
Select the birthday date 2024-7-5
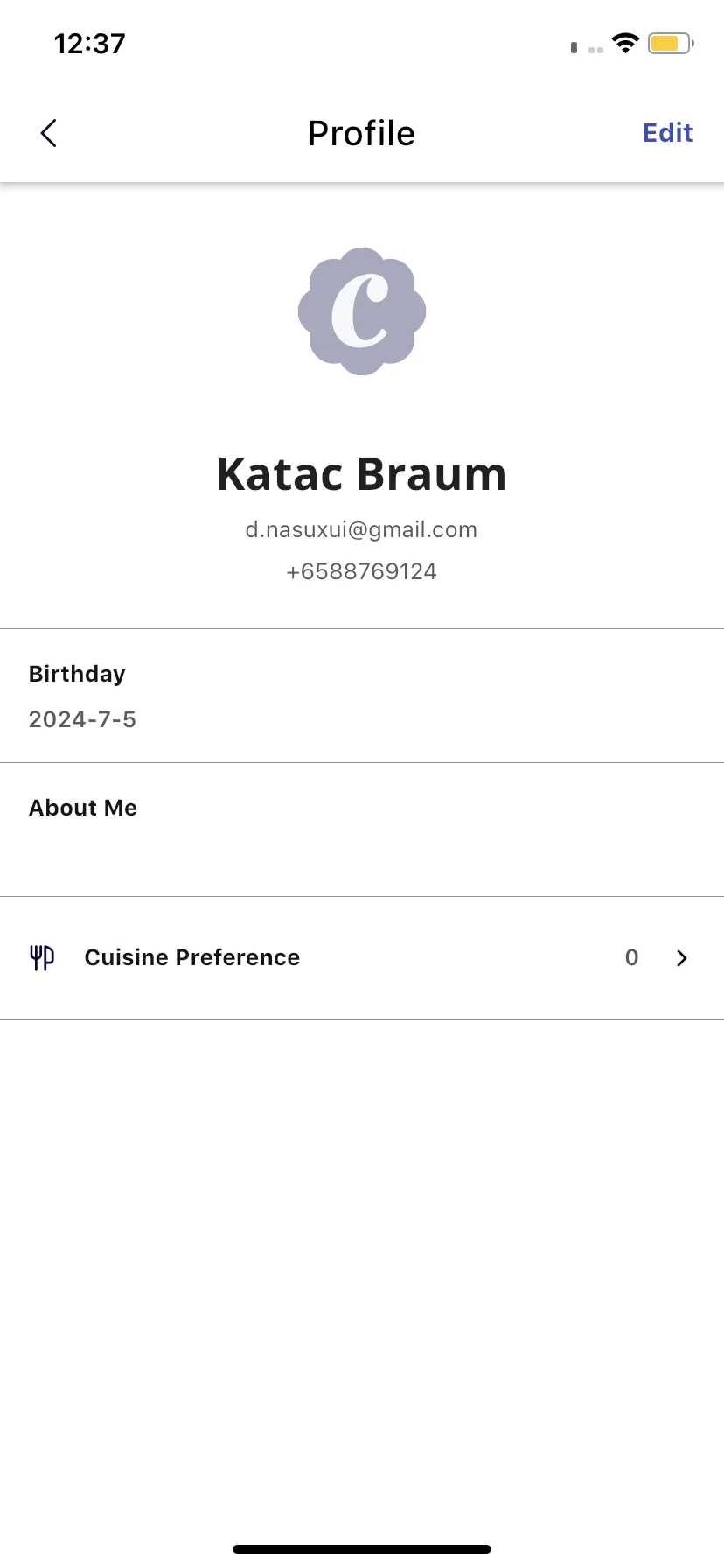82,719
